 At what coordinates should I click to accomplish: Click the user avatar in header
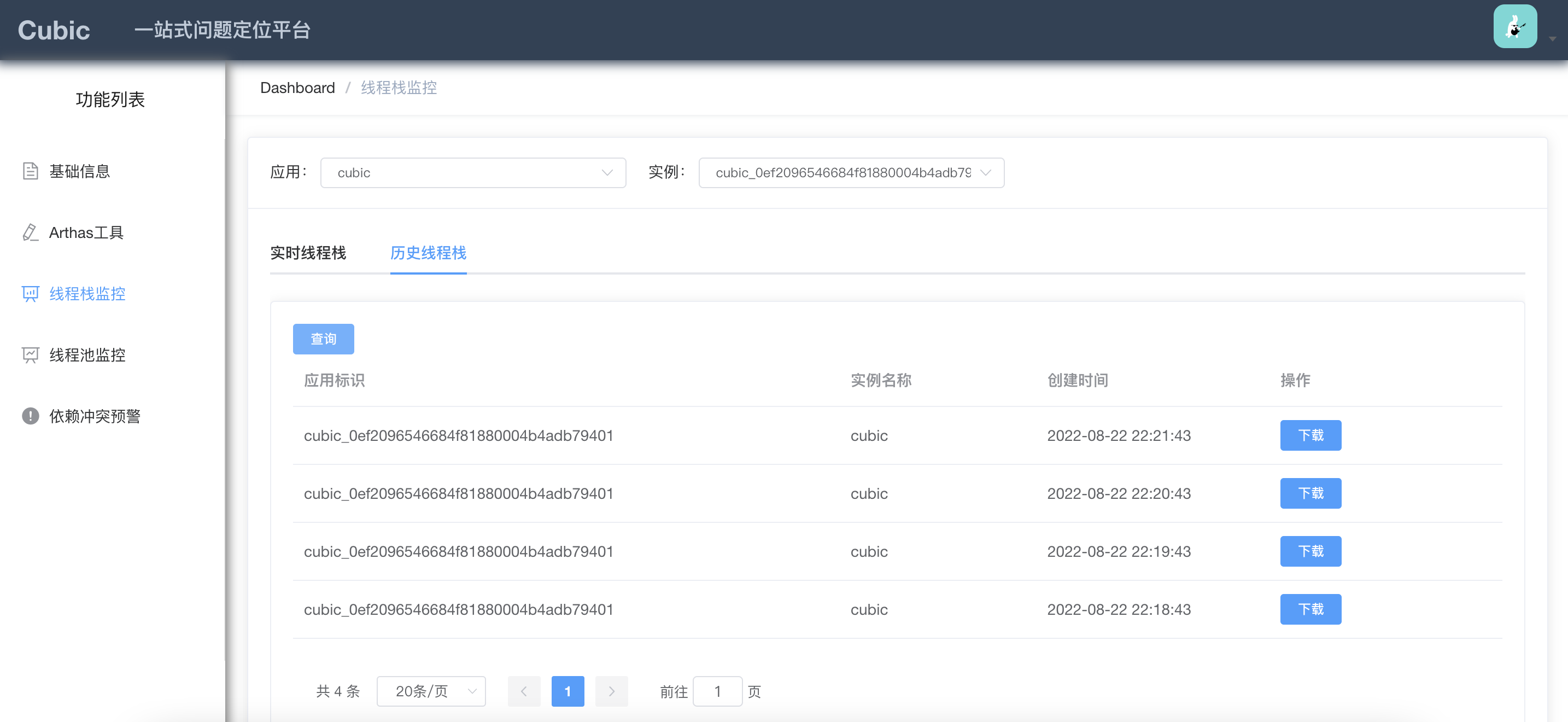point(1514,27)
